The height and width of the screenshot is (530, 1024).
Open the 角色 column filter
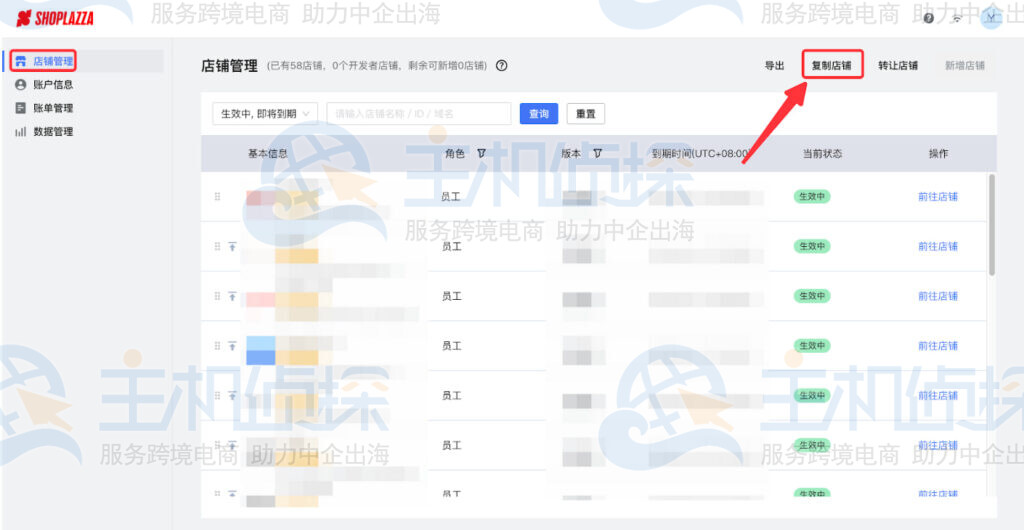pos(482,154)
